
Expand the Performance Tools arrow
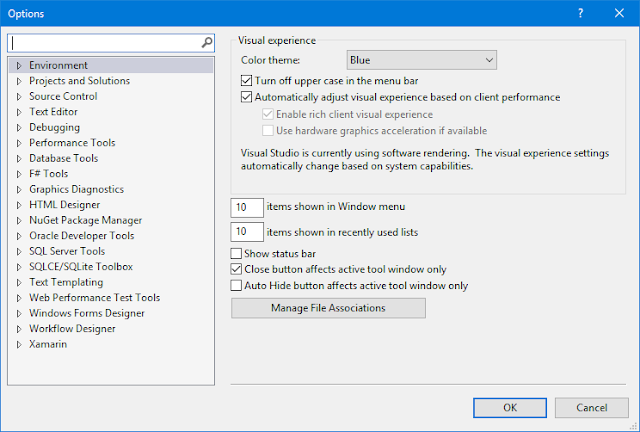[x=19, y=143]
